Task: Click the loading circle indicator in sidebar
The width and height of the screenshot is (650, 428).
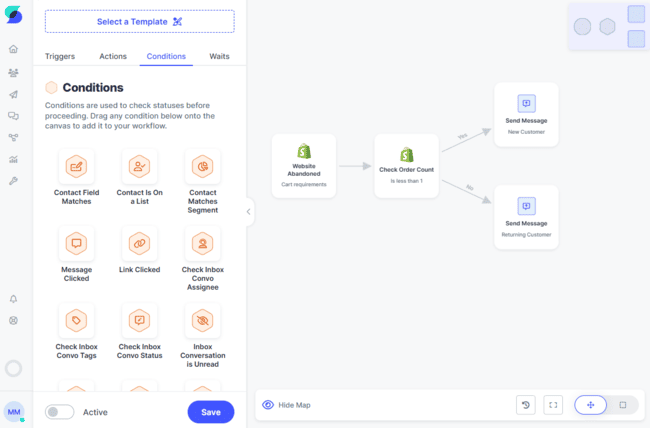Action: 13,368
